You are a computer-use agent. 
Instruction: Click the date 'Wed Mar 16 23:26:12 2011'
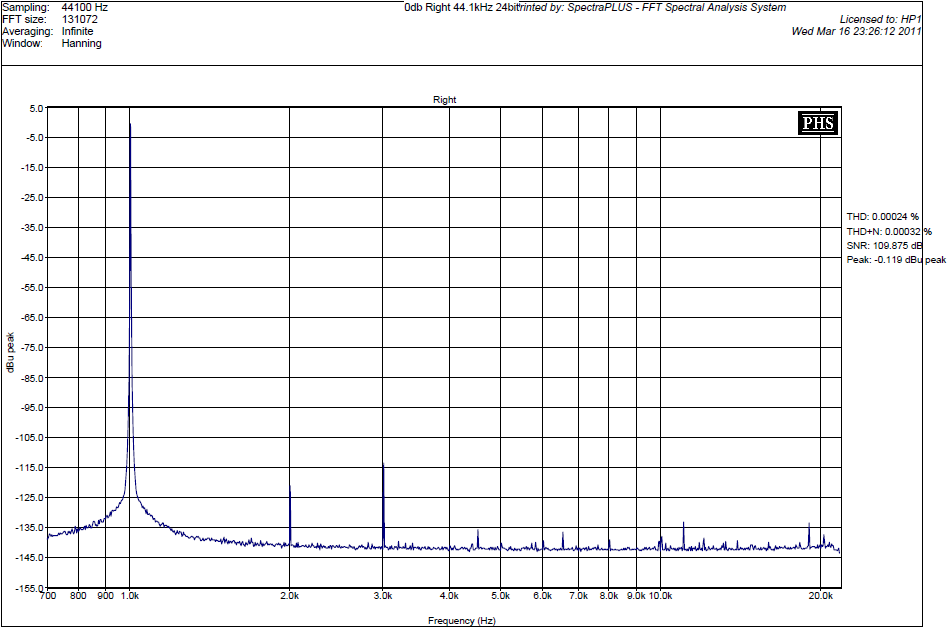pyautogui.click(x=857, y=31)
